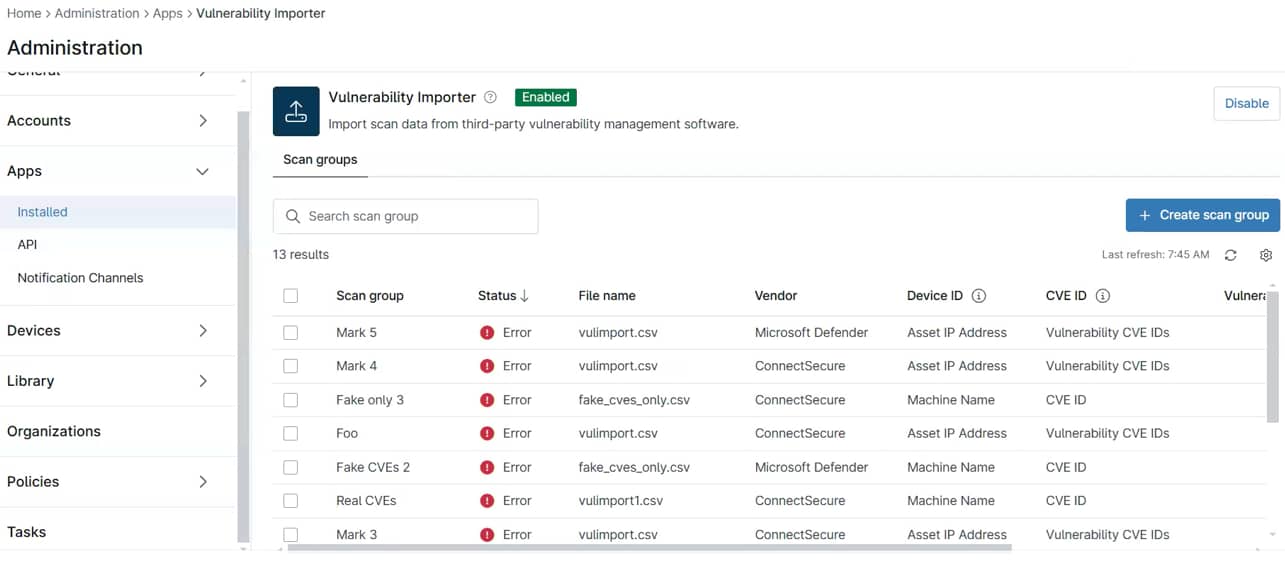Viewport: 1285px width, 578px height.
Task: Expand the Library section chevron
Action: (203, 381)
